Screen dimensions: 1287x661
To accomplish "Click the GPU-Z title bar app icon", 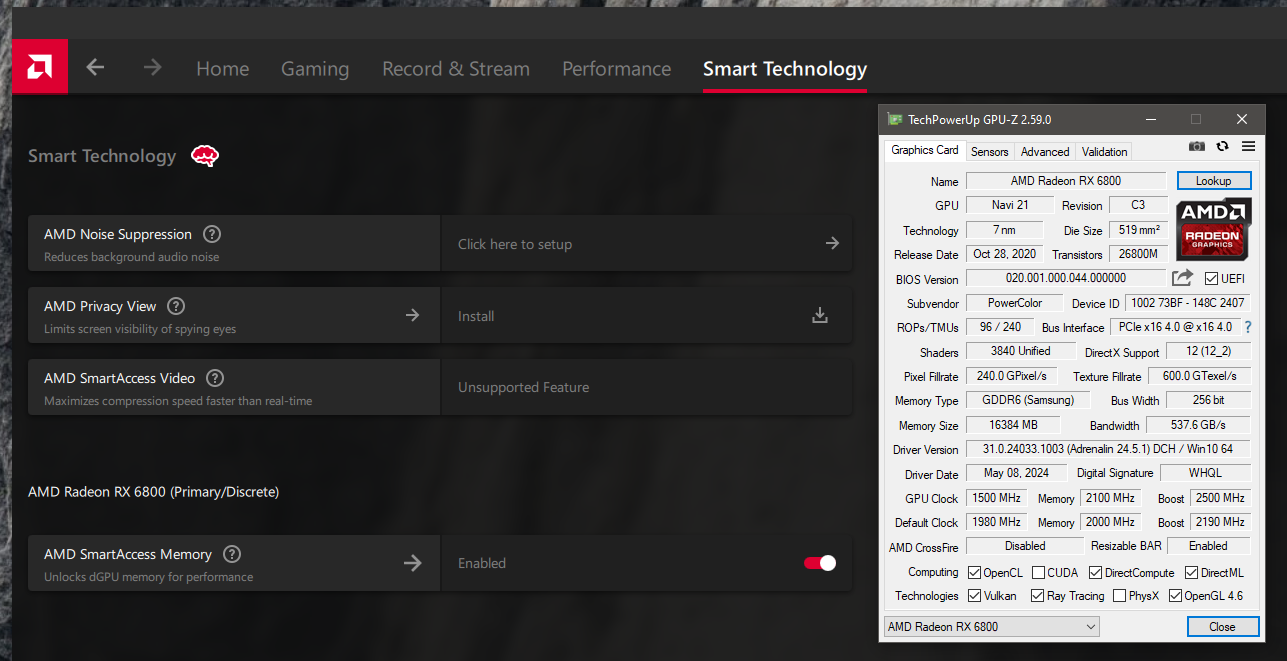I will [895, 119].
